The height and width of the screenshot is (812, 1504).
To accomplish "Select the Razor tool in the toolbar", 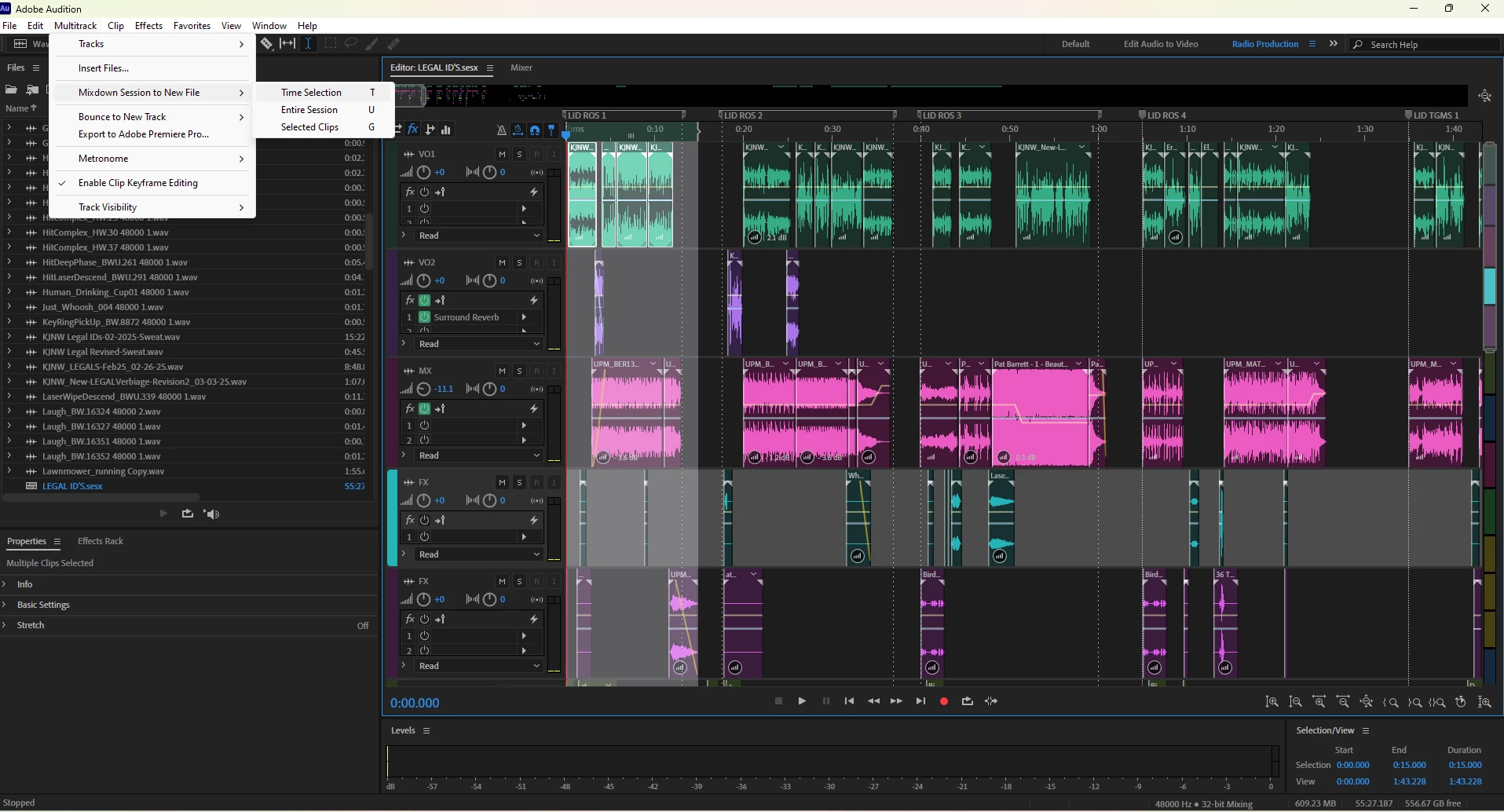I will (267, 44).
